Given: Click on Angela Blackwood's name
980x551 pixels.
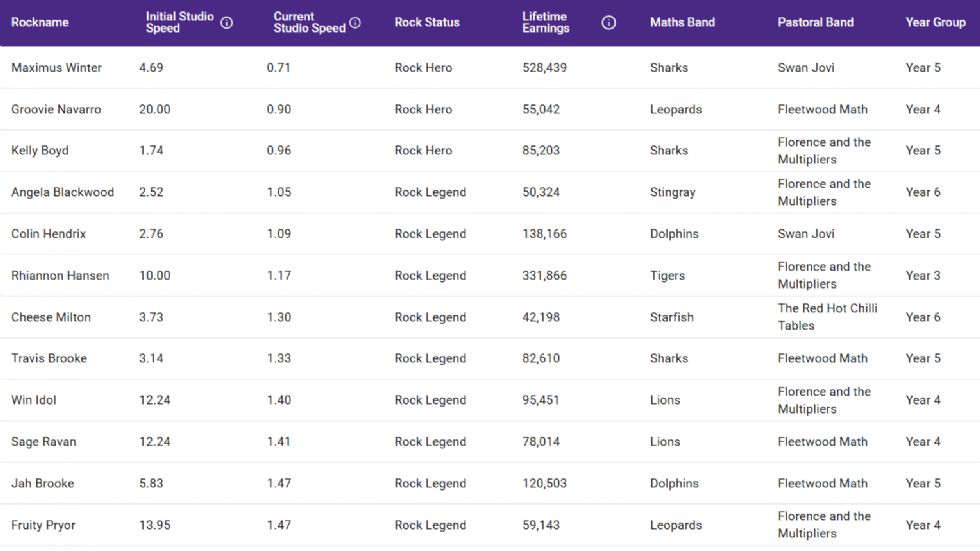Looking at the screenshot, I should (62, 192).
